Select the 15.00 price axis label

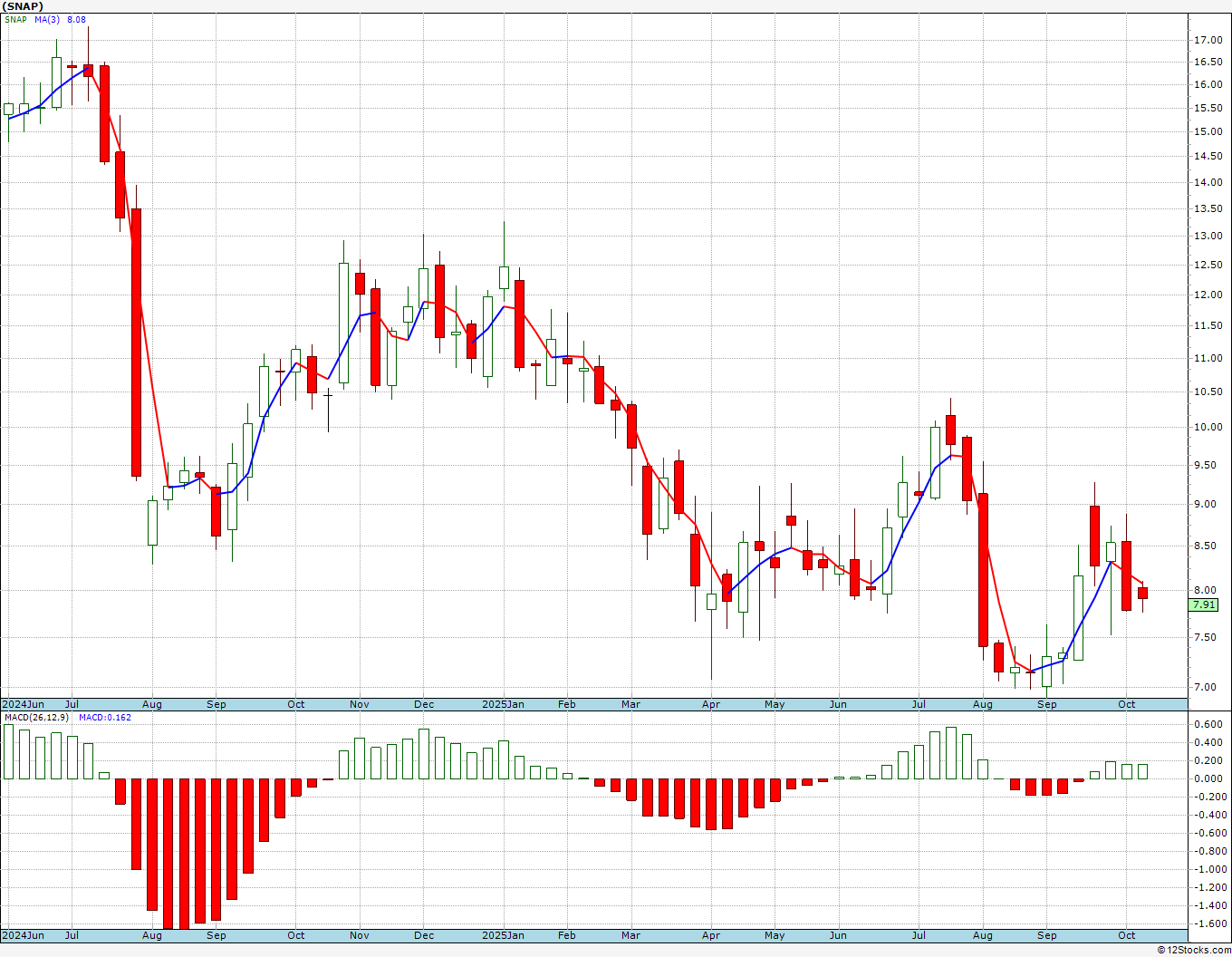pyautogui.click(x=1208, y=131)
